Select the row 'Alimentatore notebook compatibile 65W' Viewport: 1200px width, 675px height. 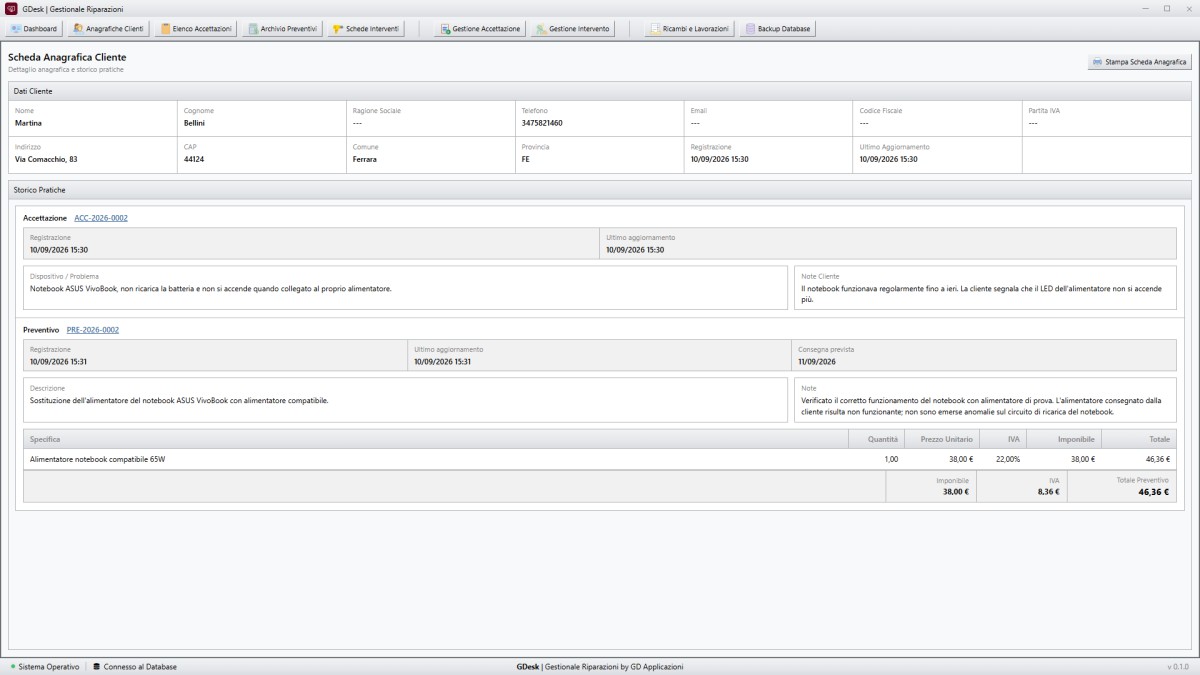click(x=600, y=459)
